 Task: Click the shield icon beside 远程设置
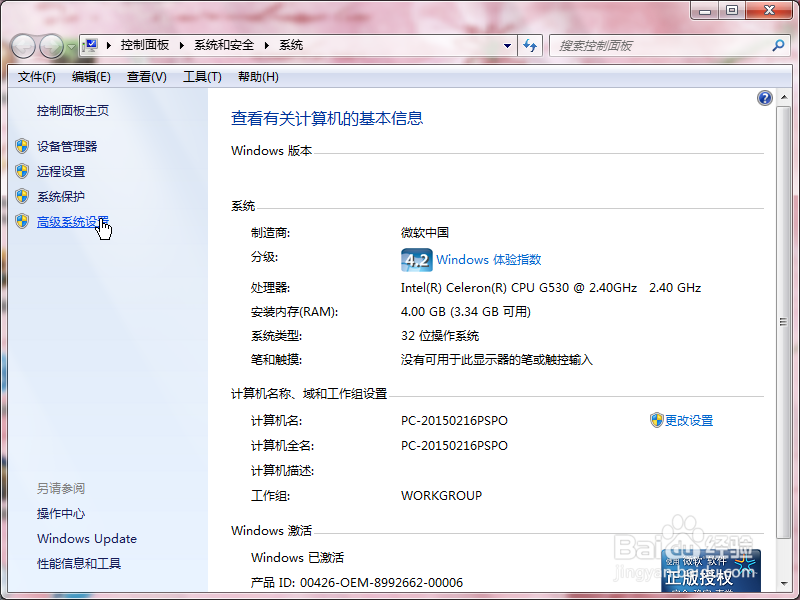[22, 171]
